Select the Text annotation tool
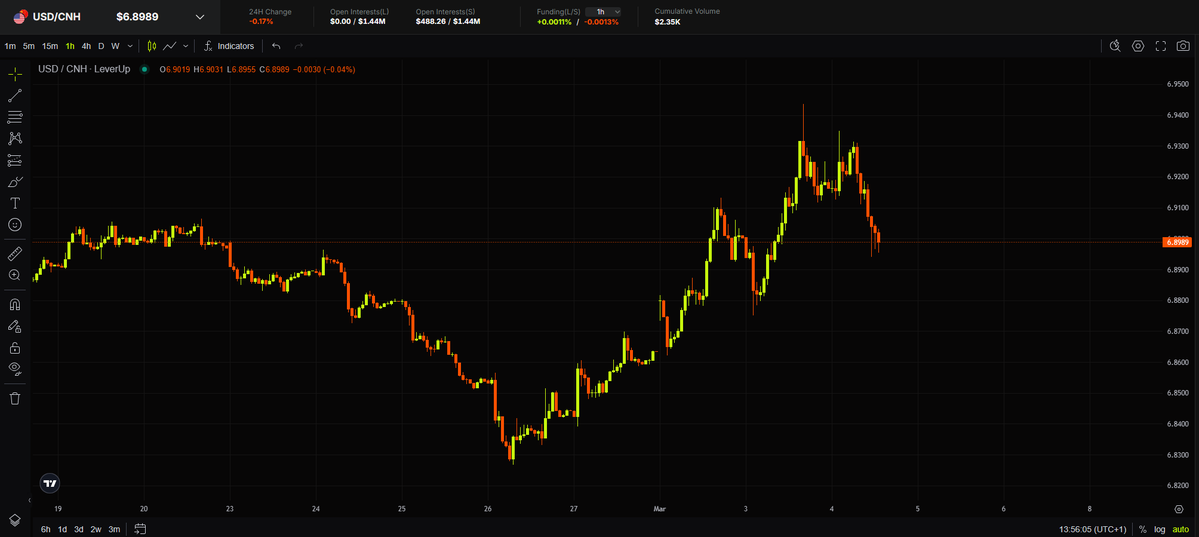1199x537 pixels. 15,203
